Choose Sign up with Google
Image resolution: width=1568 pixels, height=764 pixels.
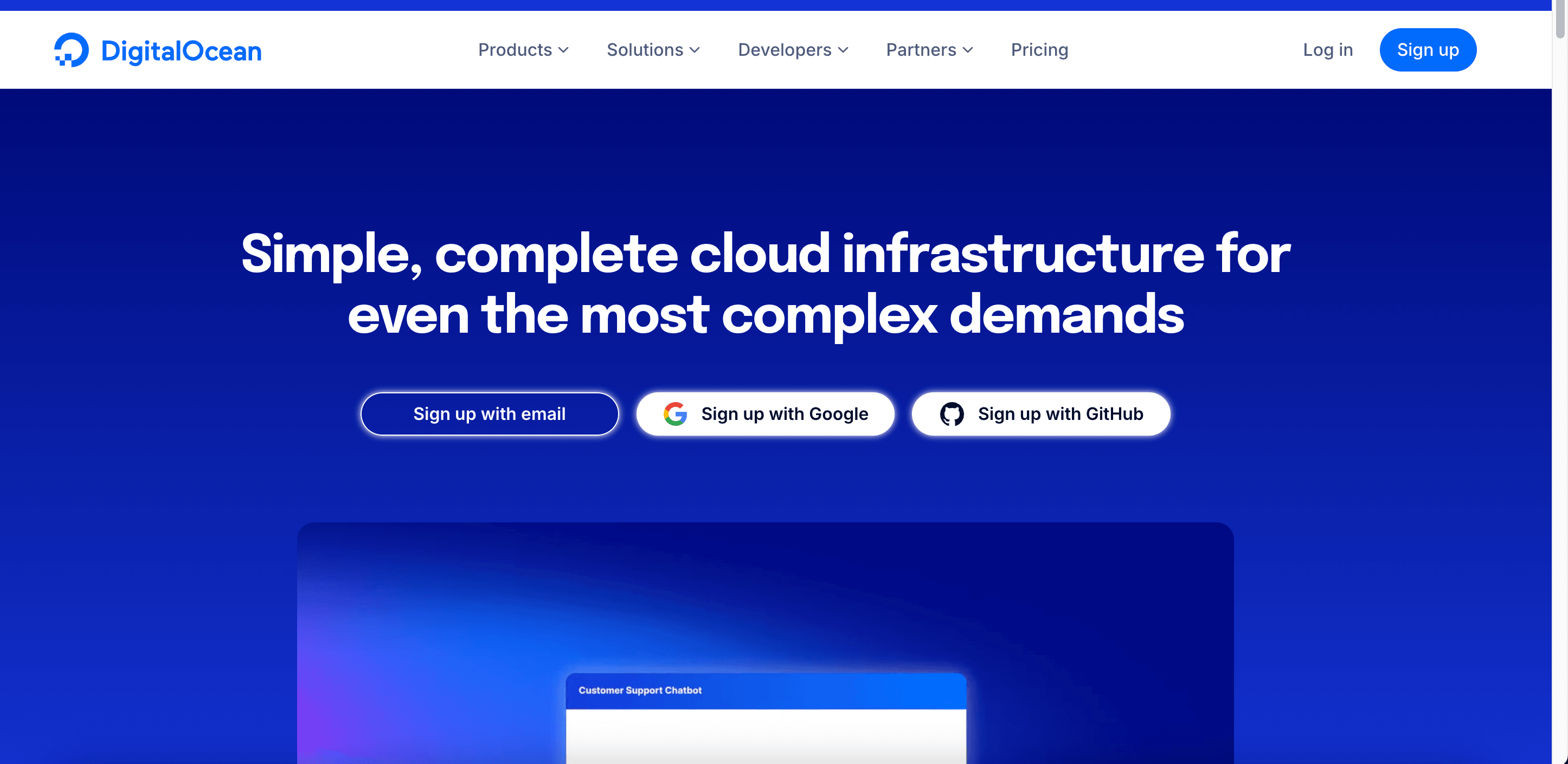(x=765, y=413)
